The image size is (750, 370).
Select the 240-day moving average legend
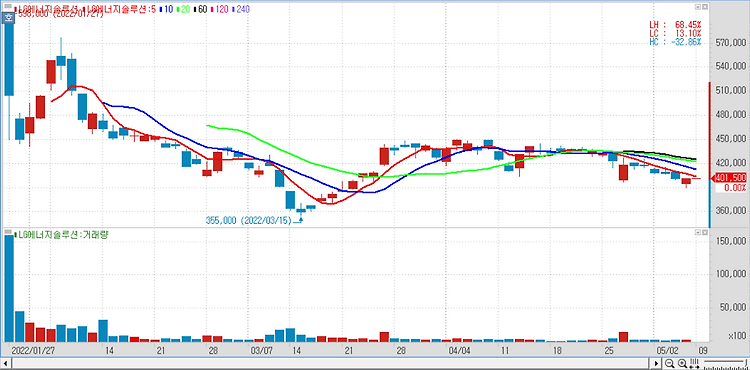pos(241,9)
